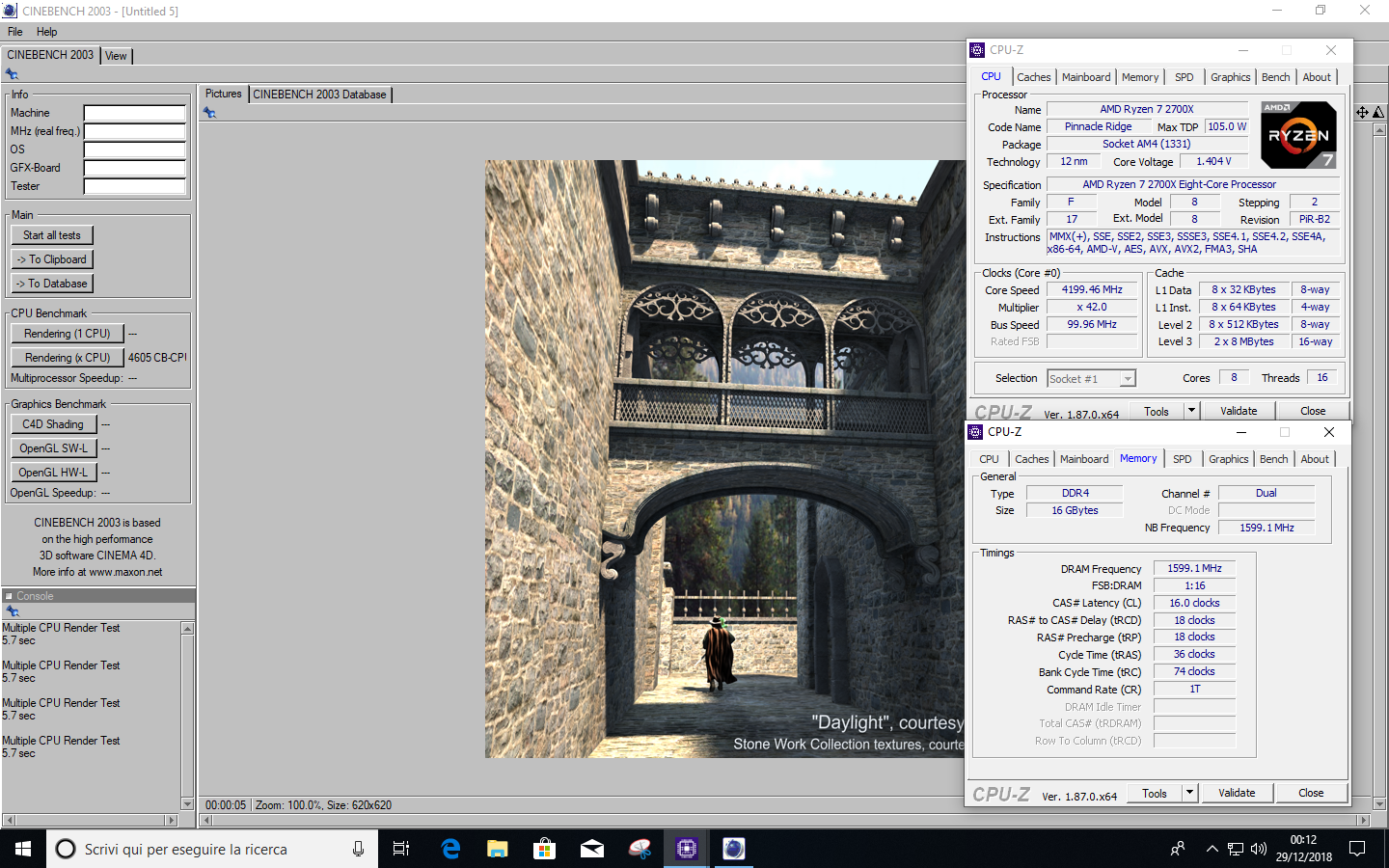Toggle the Console panel checkbox
Viewport: 1389px width, 868px height.
pos(9,596)
